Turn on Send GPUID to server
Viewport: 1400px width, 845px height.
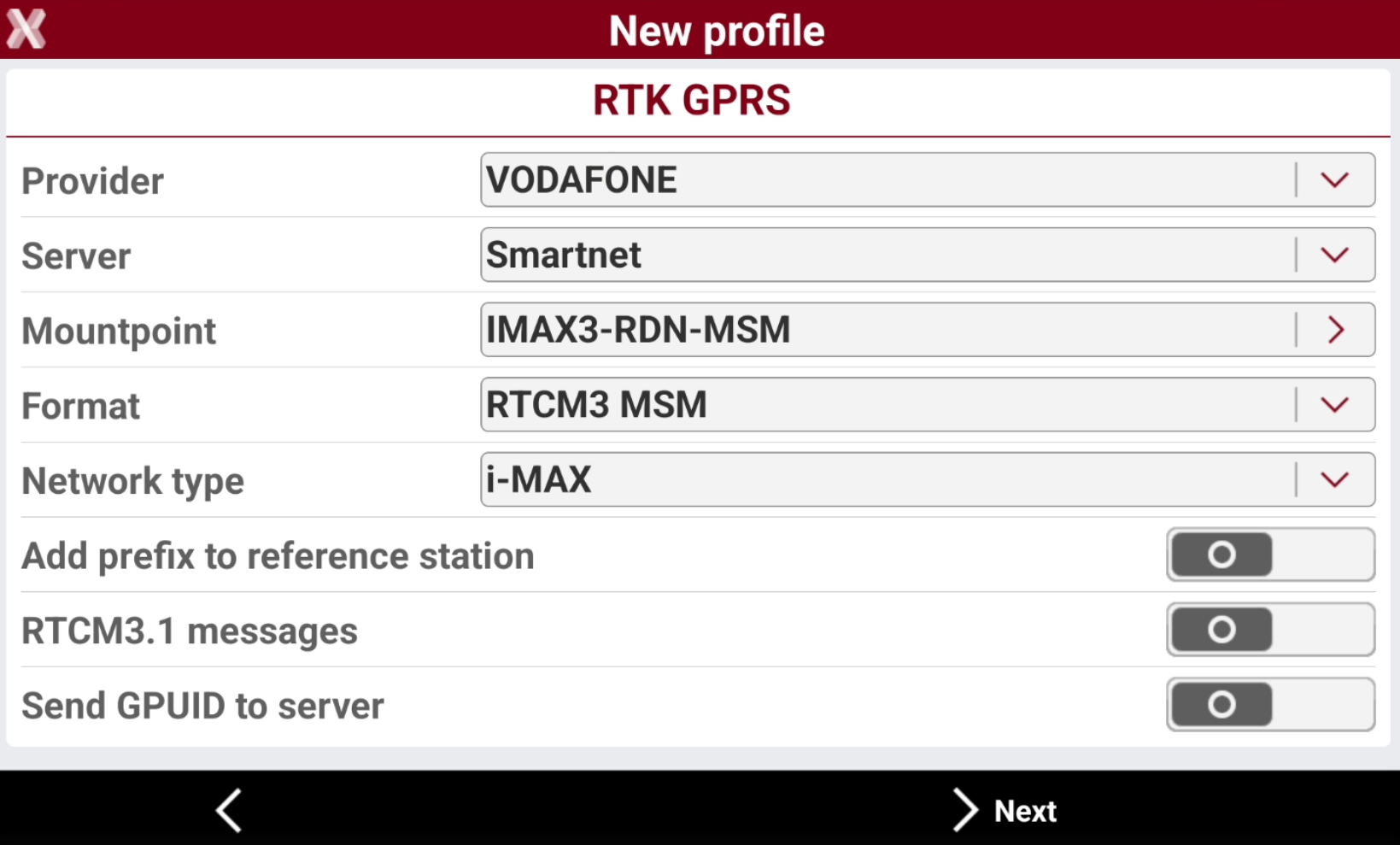pos(1270,705)
